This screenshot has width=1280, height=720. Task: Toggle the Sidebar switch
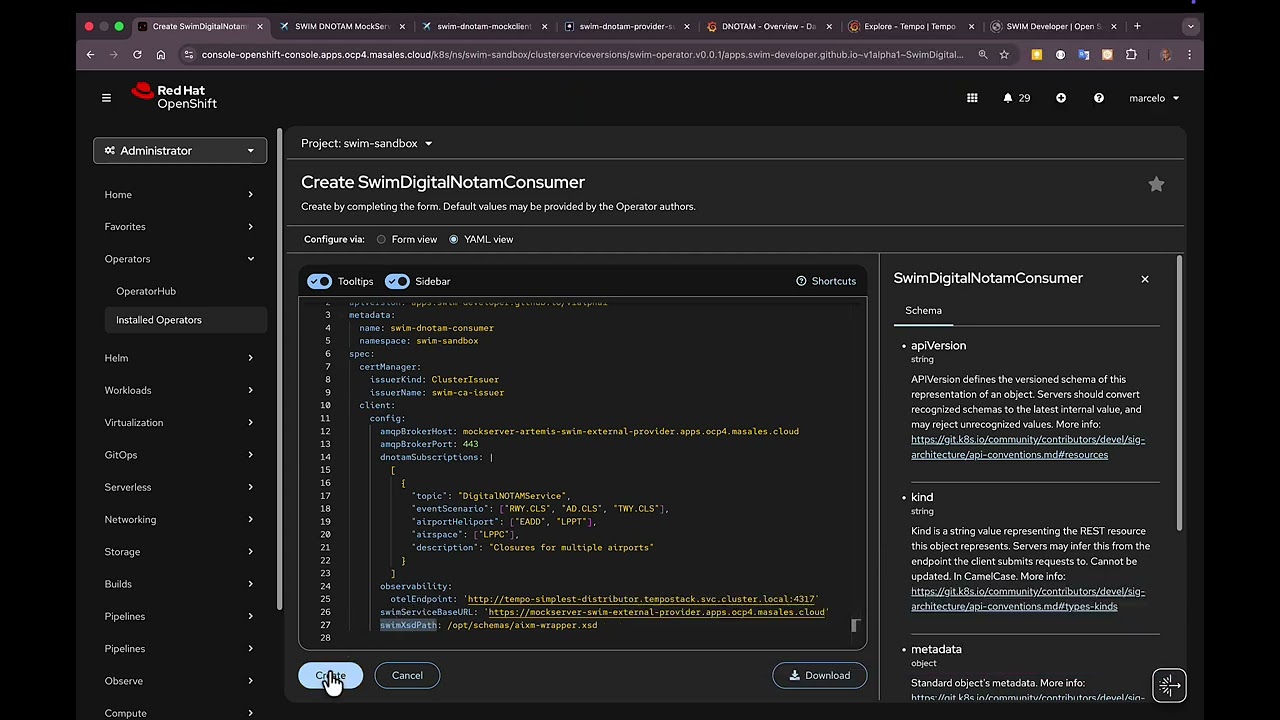coord(397,282)
